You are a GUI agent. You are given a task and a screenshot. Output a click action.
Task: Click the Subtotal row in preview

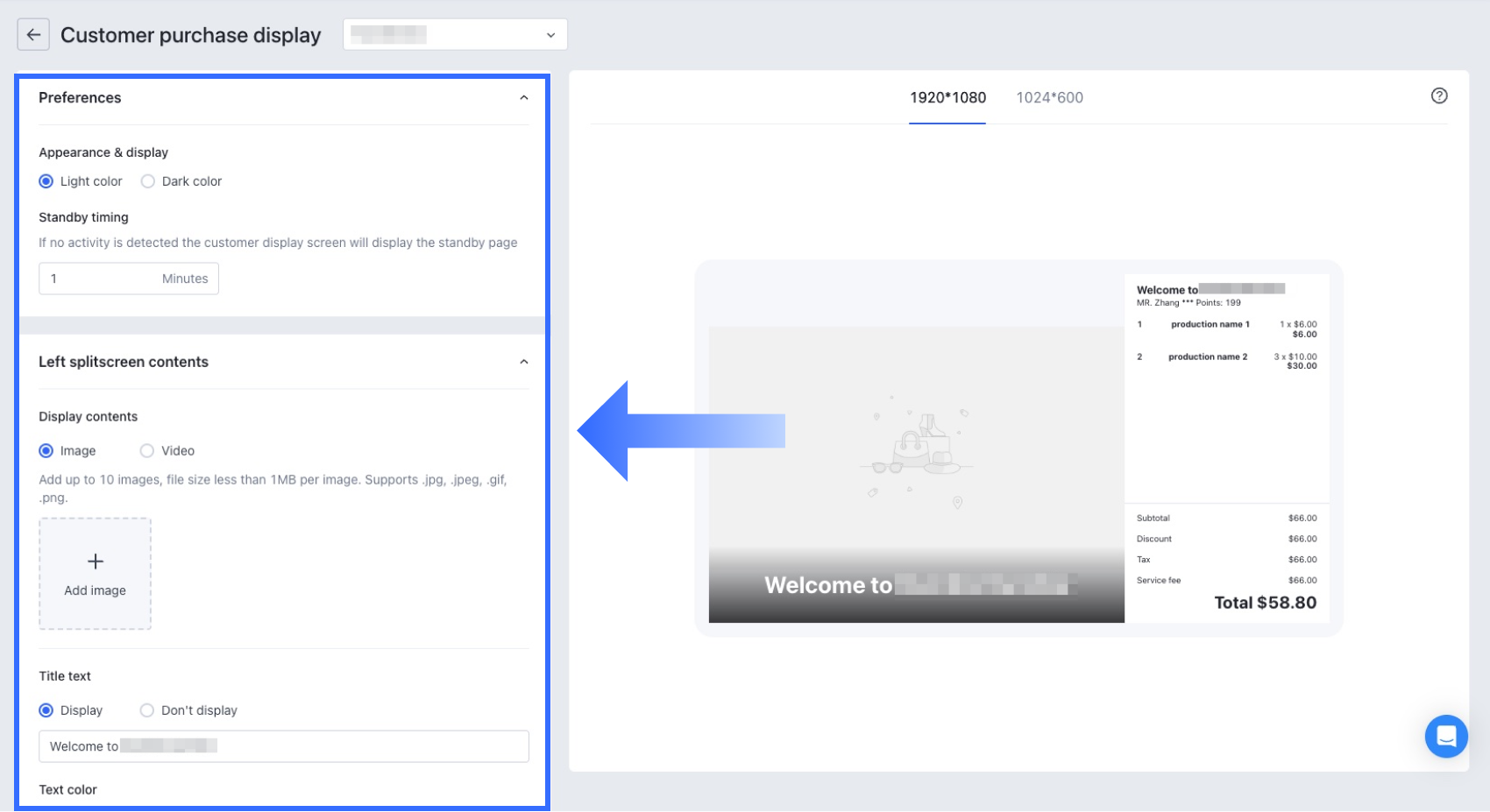click(x=1227, y=519)
